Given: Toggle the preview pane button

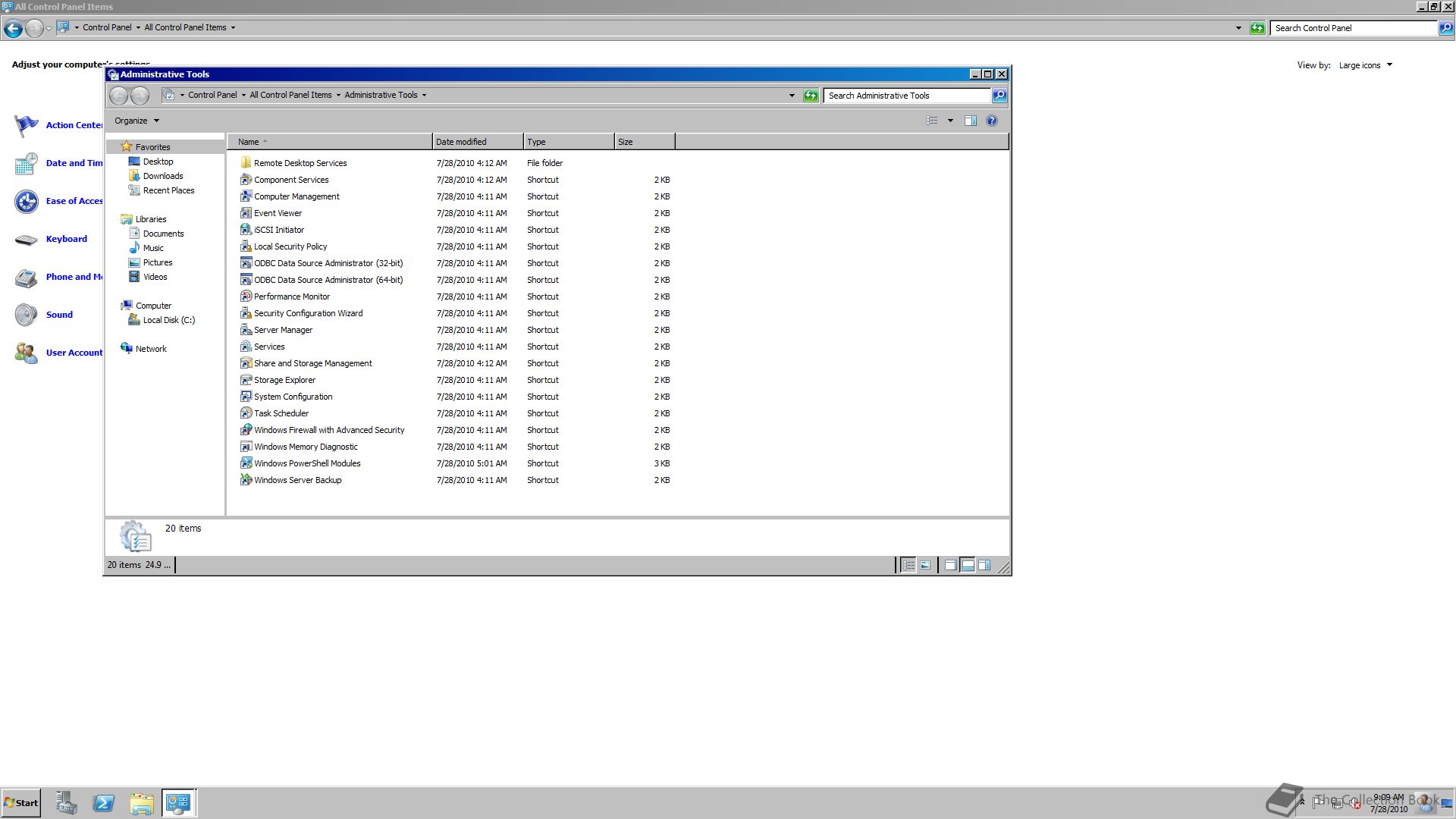Looking at the screenshot, I should click(x=971, y=121).
